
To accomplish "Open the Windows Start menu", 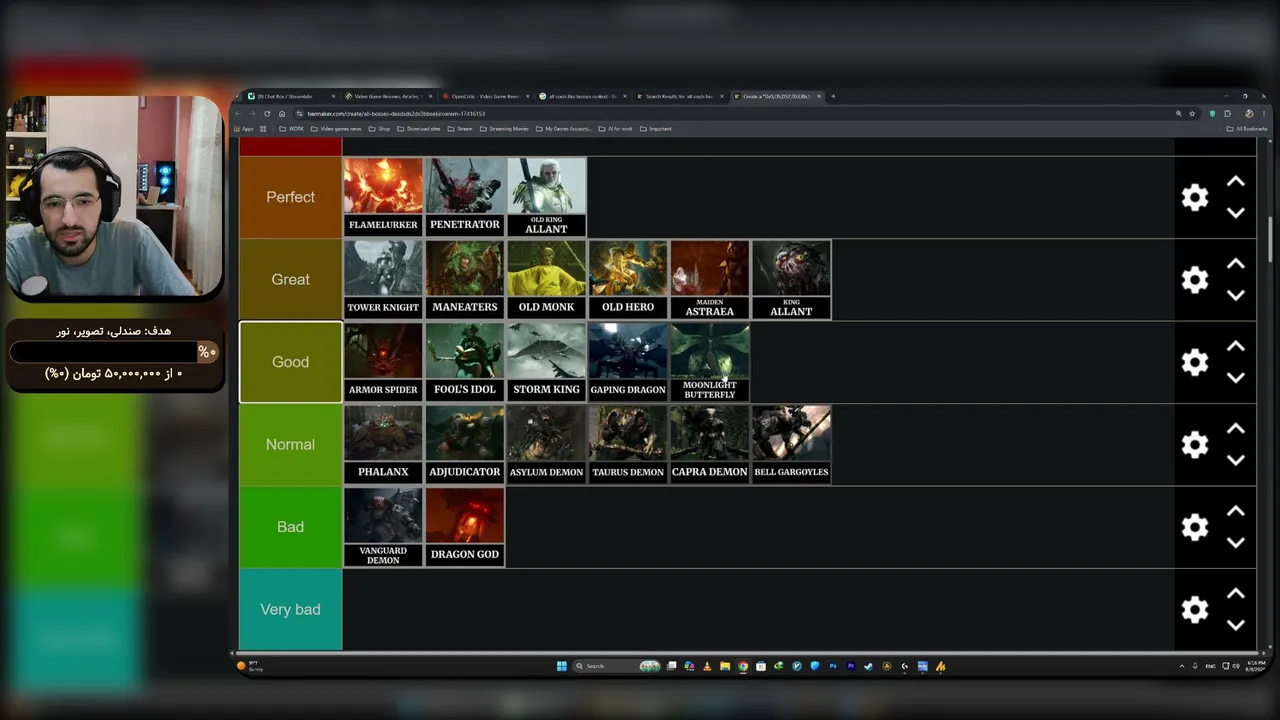I will point(562,666).
